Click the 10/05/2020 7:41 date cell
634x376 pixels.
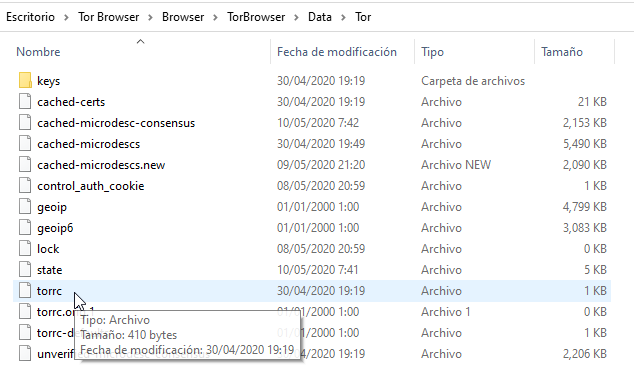[317, 270]
